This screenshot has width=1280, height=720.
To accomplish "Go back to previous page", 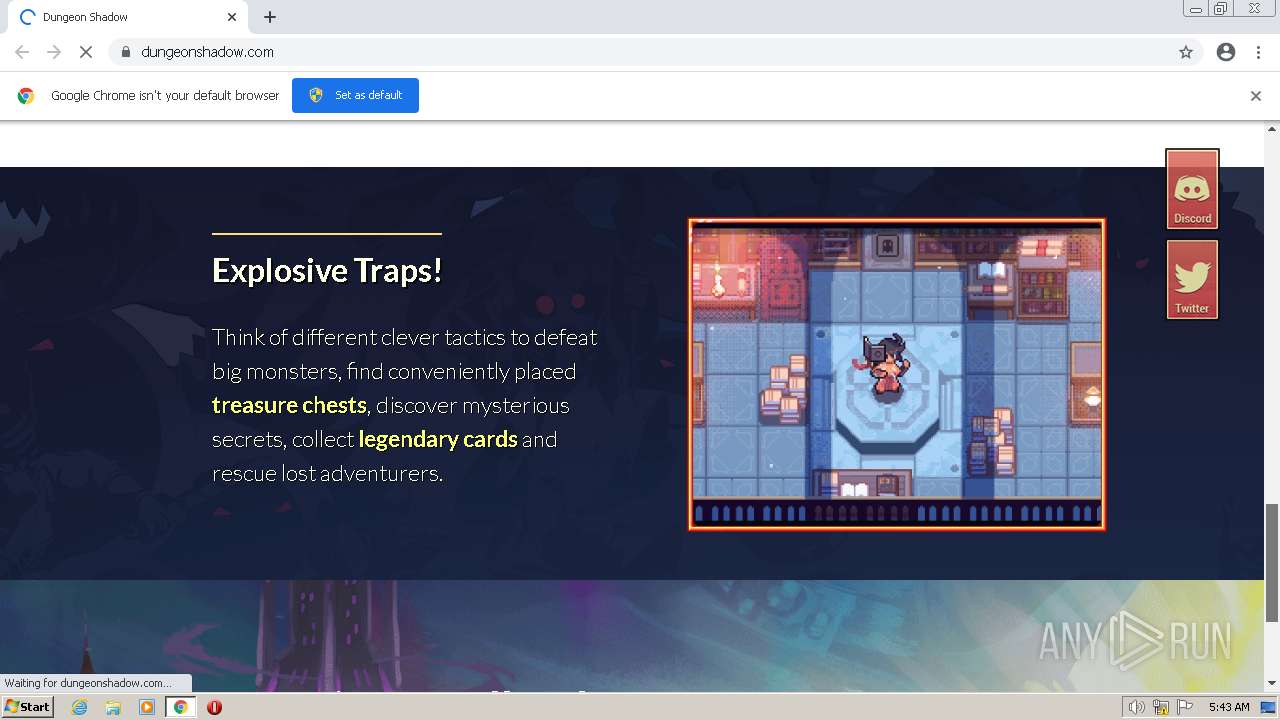I will (x=22, y=52).
